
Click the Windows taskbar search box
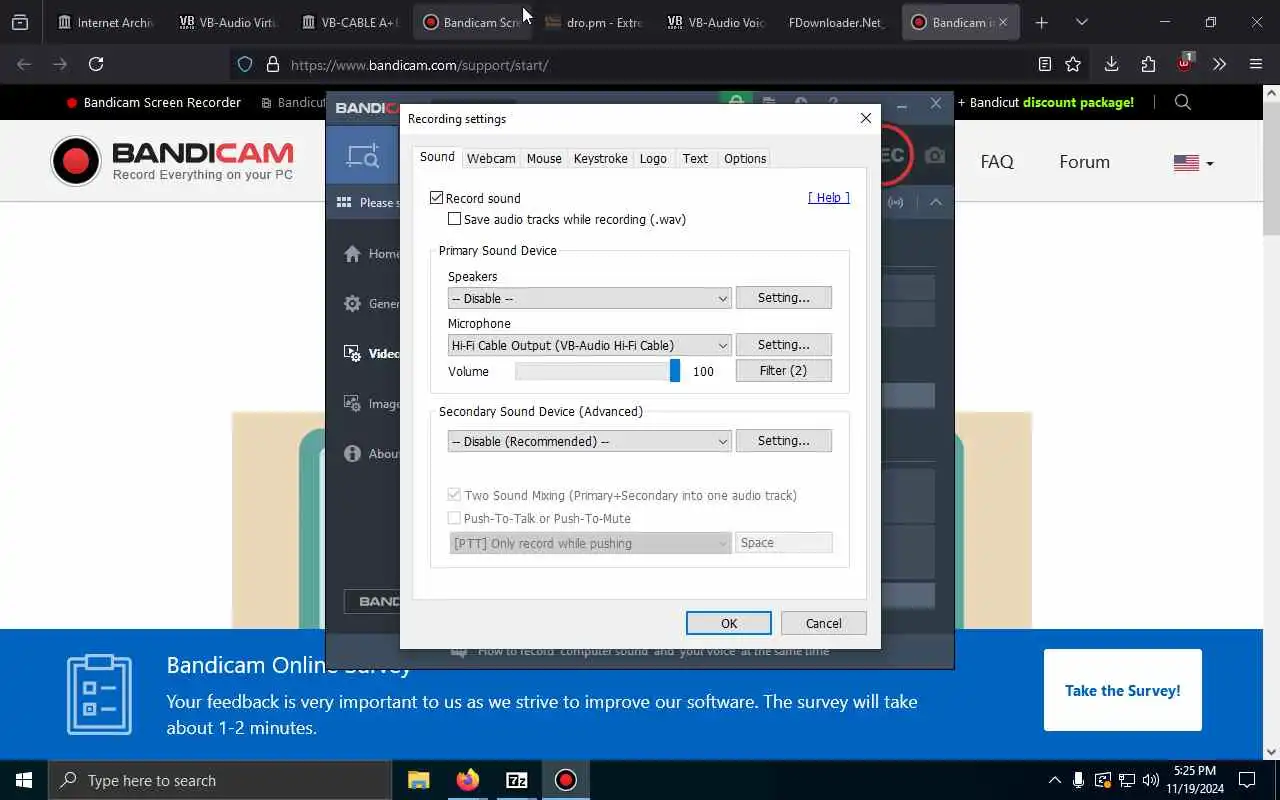[220, 780]
